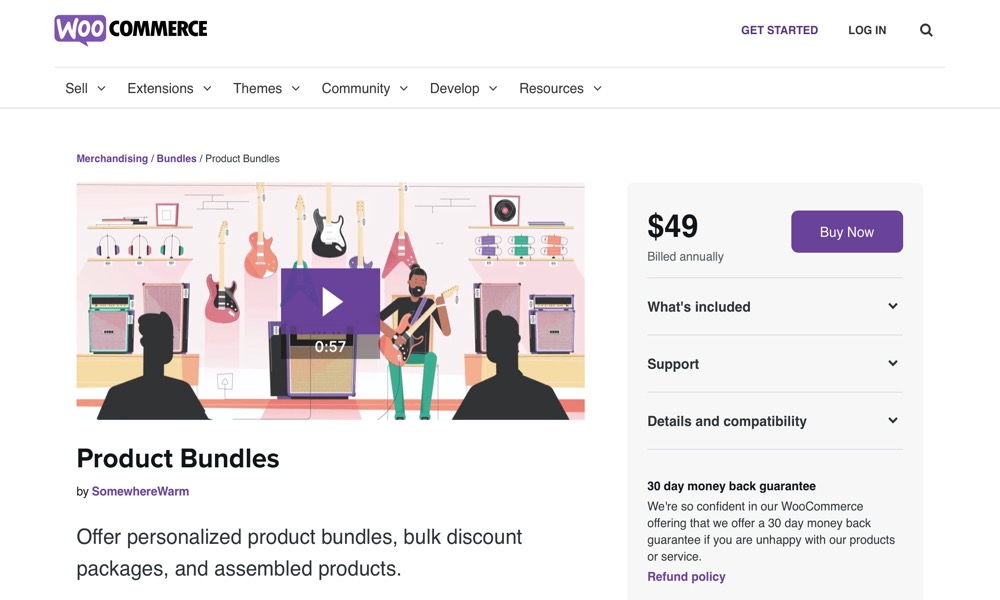Viewport: 1000px width, 600px height.
Task: Open the Develop dropdown menu
Action: tap(463, 89)
